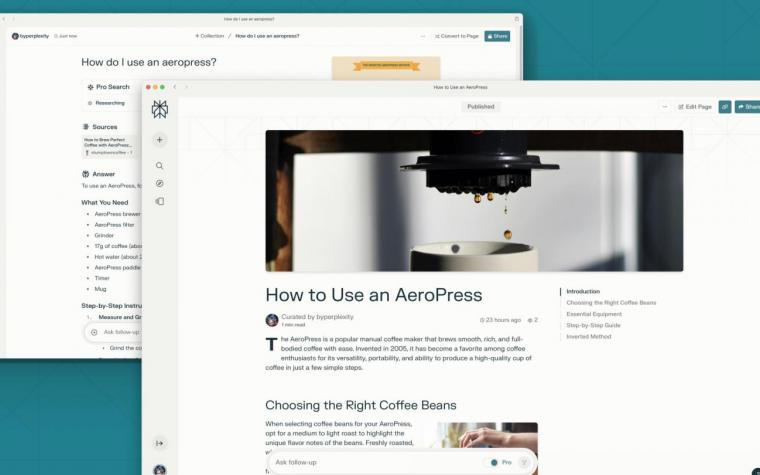Open the Perplexity logo home in sidebar
The image size is (760, 475).
(159, 110)
